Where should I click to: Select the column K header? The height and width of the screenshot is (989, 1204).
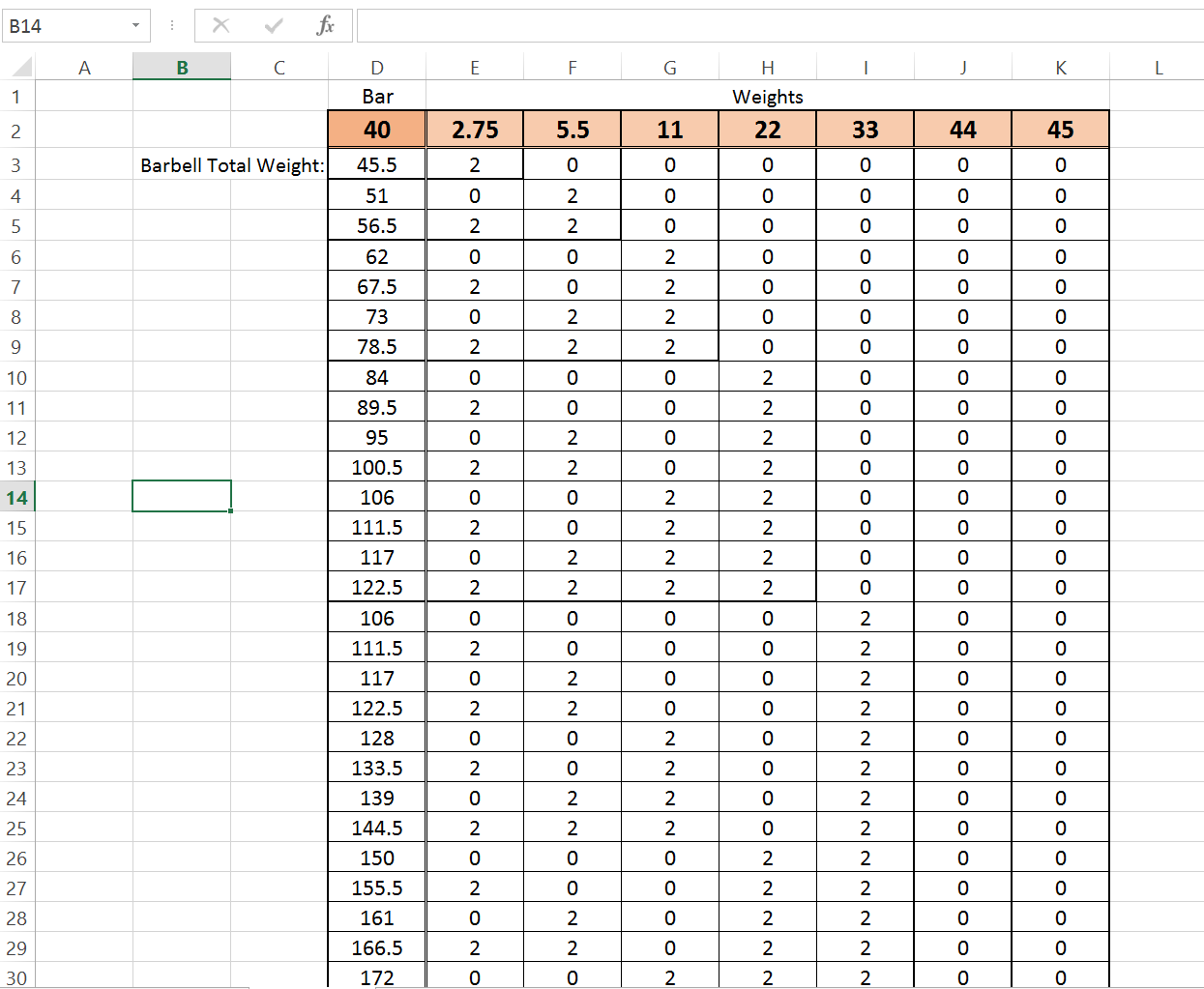[x=1061, y=68]
